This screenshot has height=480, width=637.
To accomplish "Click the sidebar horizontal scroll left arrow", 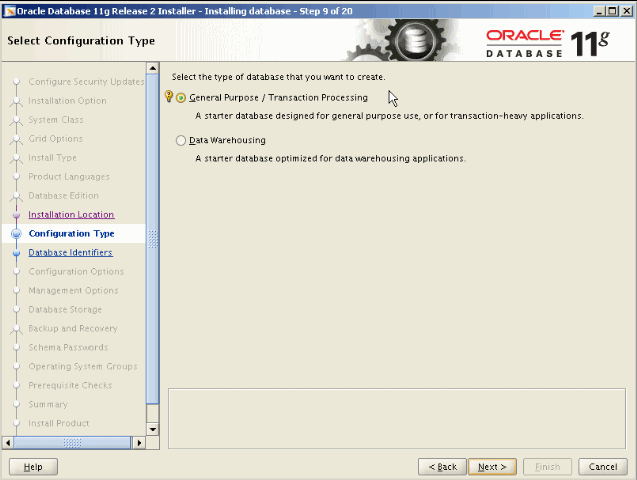I will point(8,443).
